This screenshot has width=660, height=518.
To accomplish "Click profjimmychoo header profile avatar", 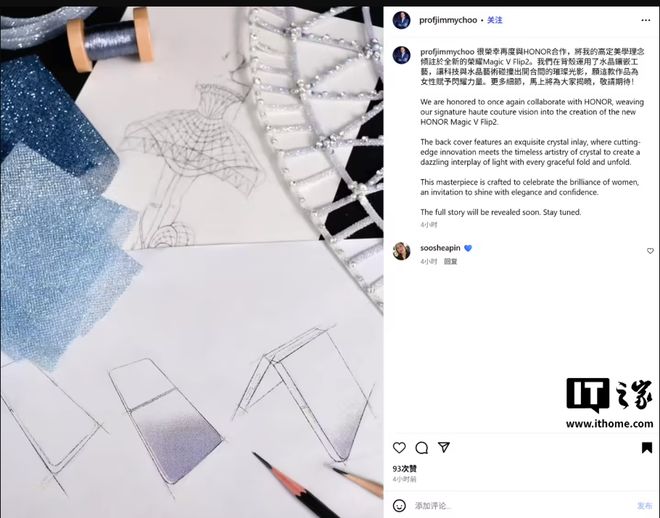I will click(401, 20).
